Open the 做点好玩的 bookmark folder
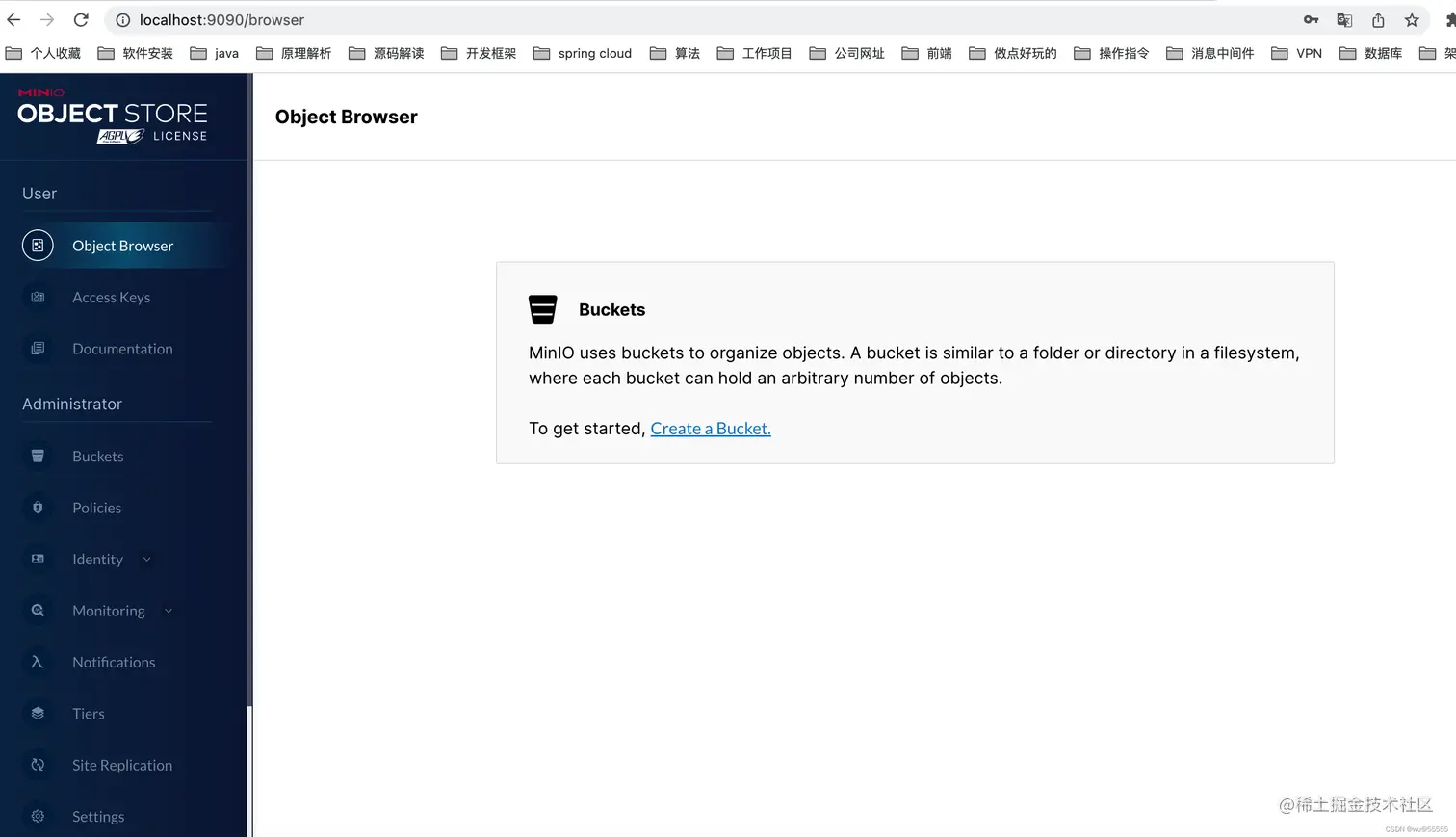 coord(1013,53)
